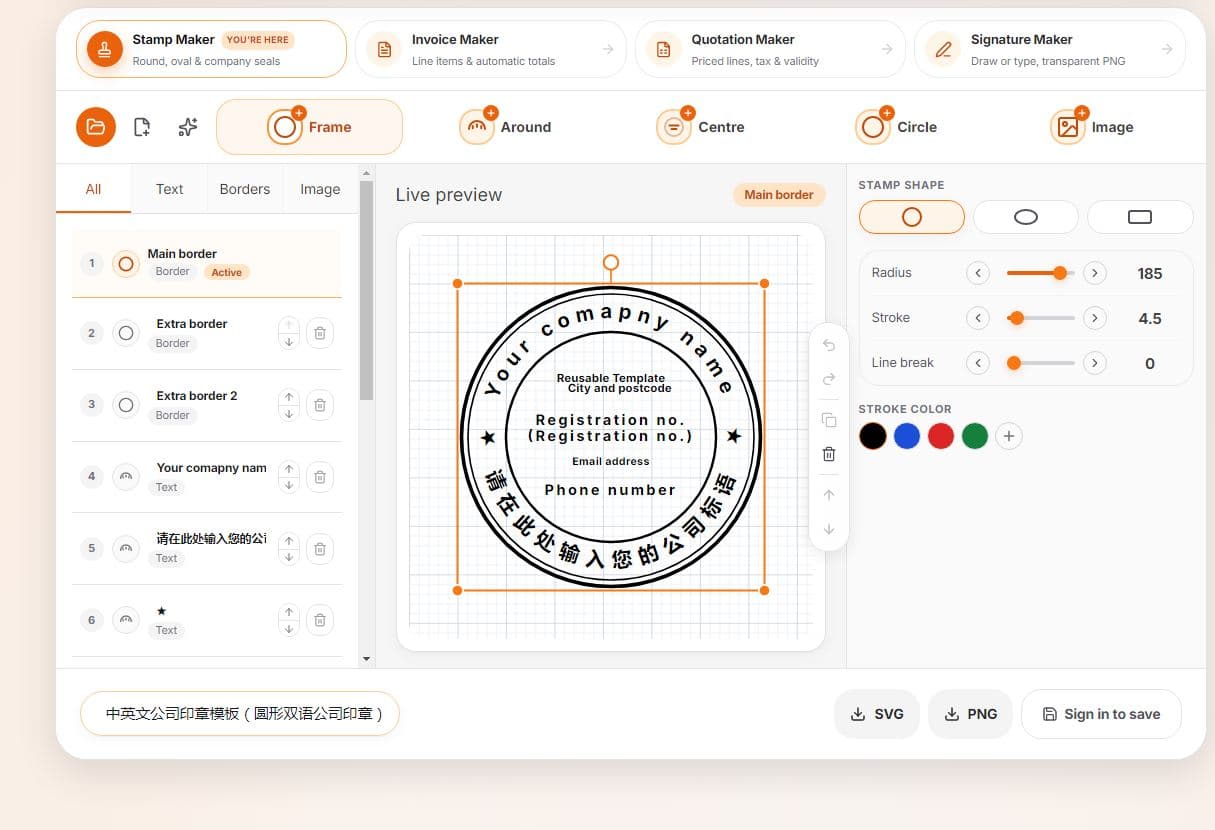Delete the Extra border 2 layer
The image size is (1215, 830).
tap(320, 405)
